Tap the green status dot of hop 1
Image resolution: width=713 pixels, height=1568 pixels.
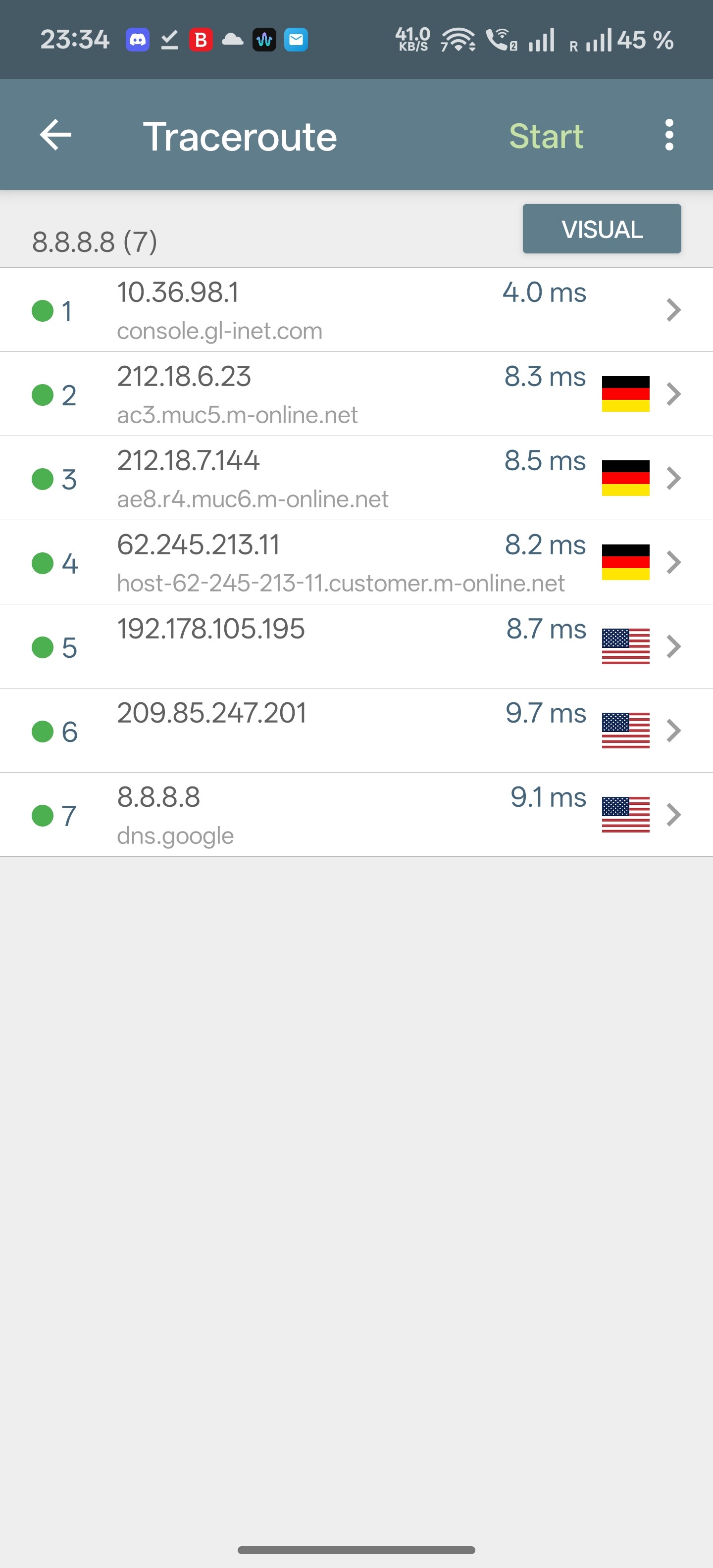tap(43, 310)
